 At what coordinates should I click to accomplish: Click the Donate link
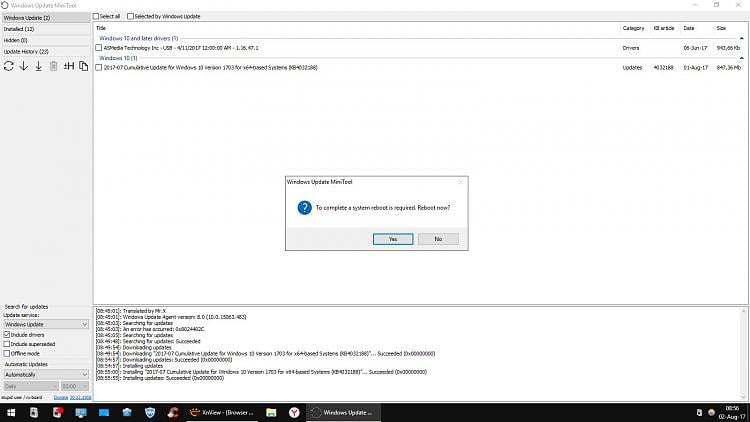point(61,398)
